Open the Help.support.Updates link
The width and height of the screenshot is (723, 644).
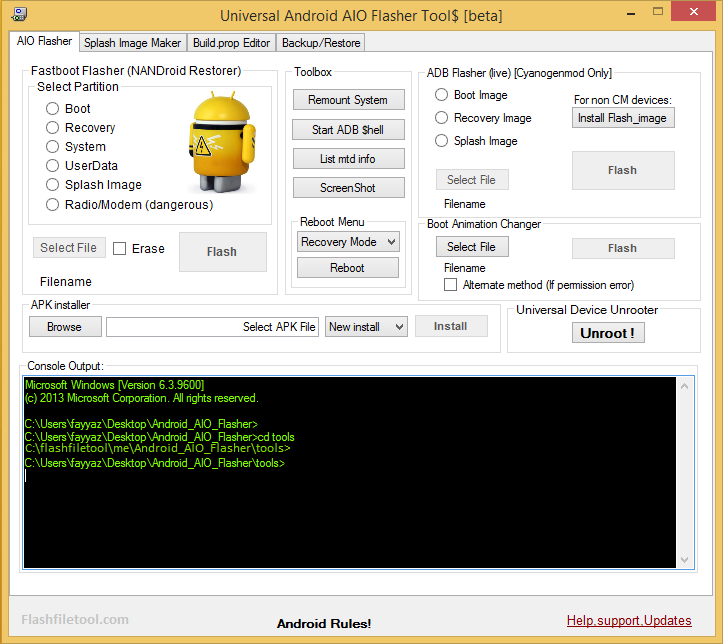pyautogui.click(x=629, y=620)
